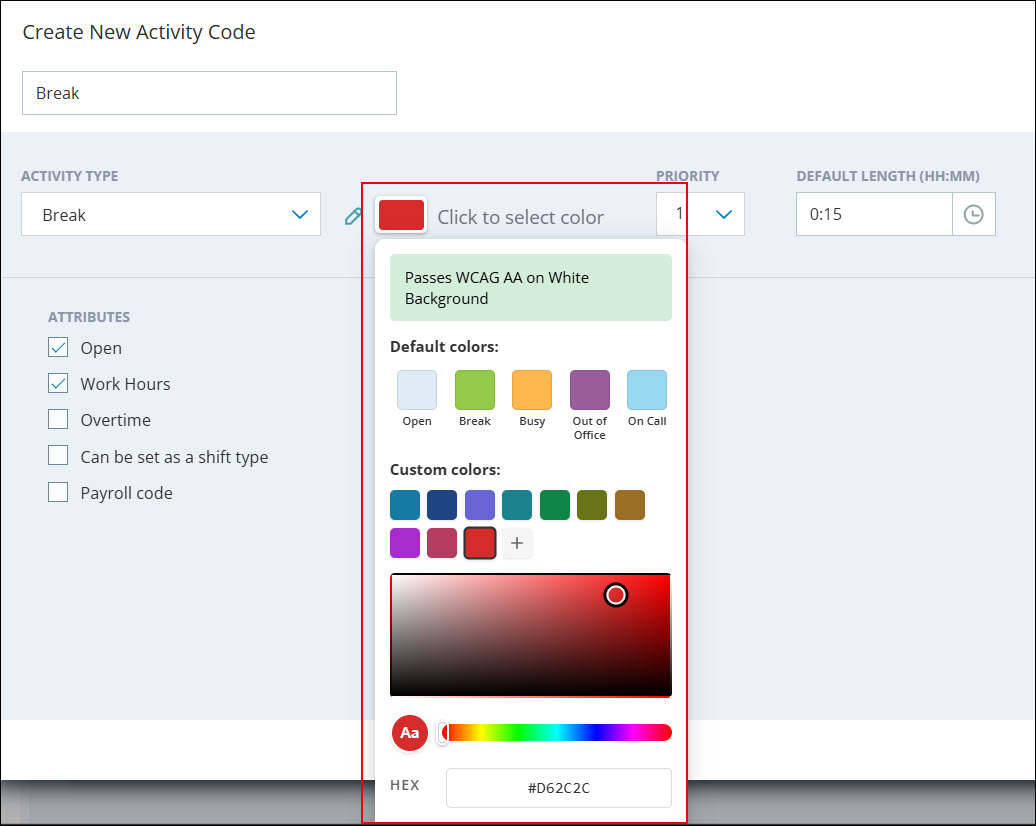This screenshot has height=826, width=1036.
Task: Enable Can be set as a shift type
Action: 59,457
